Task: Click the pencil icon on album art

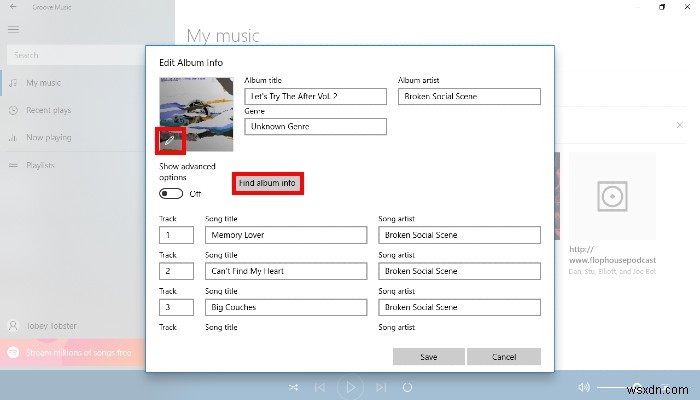Action: pyautogui.click(x=170, y=141)
